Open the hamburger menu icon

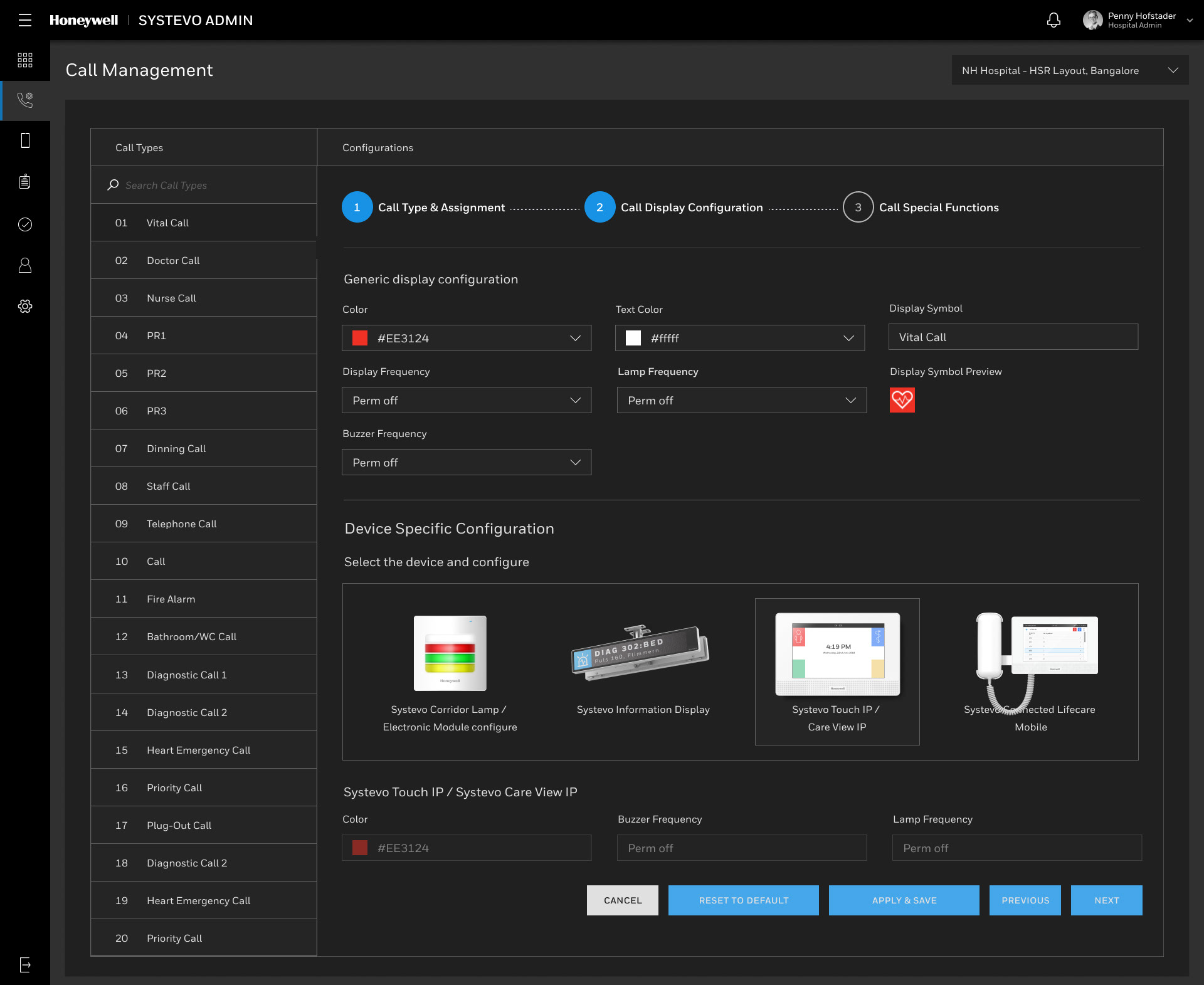(x=25, y=20)
